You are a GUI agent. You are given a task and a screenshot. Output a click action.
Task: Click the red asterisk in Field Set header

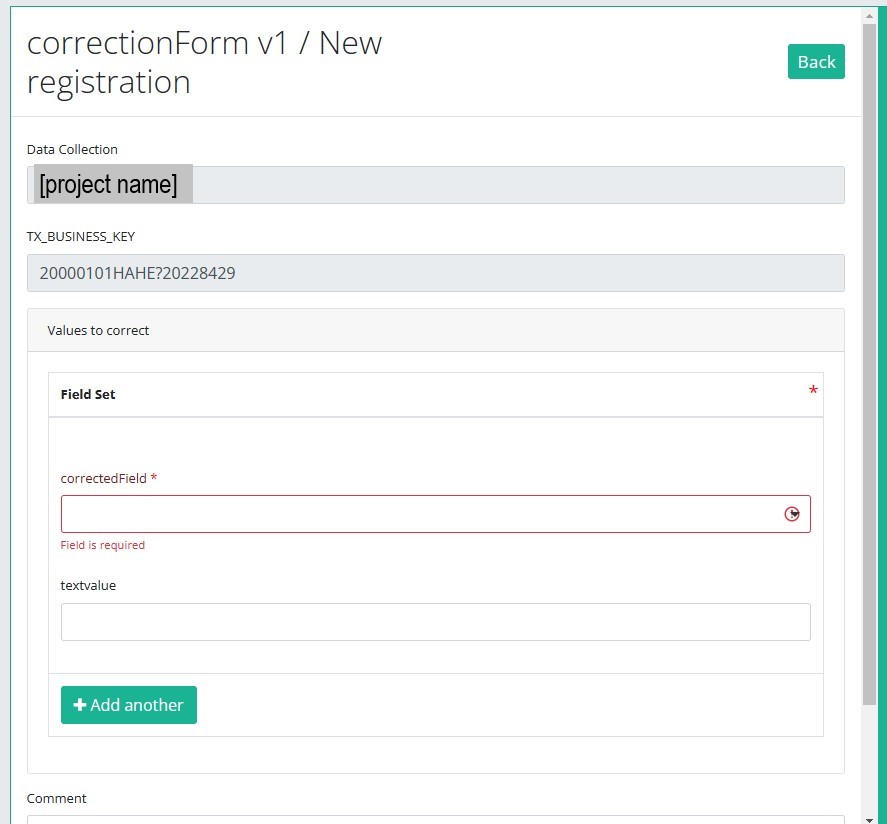tap(813, 391)
